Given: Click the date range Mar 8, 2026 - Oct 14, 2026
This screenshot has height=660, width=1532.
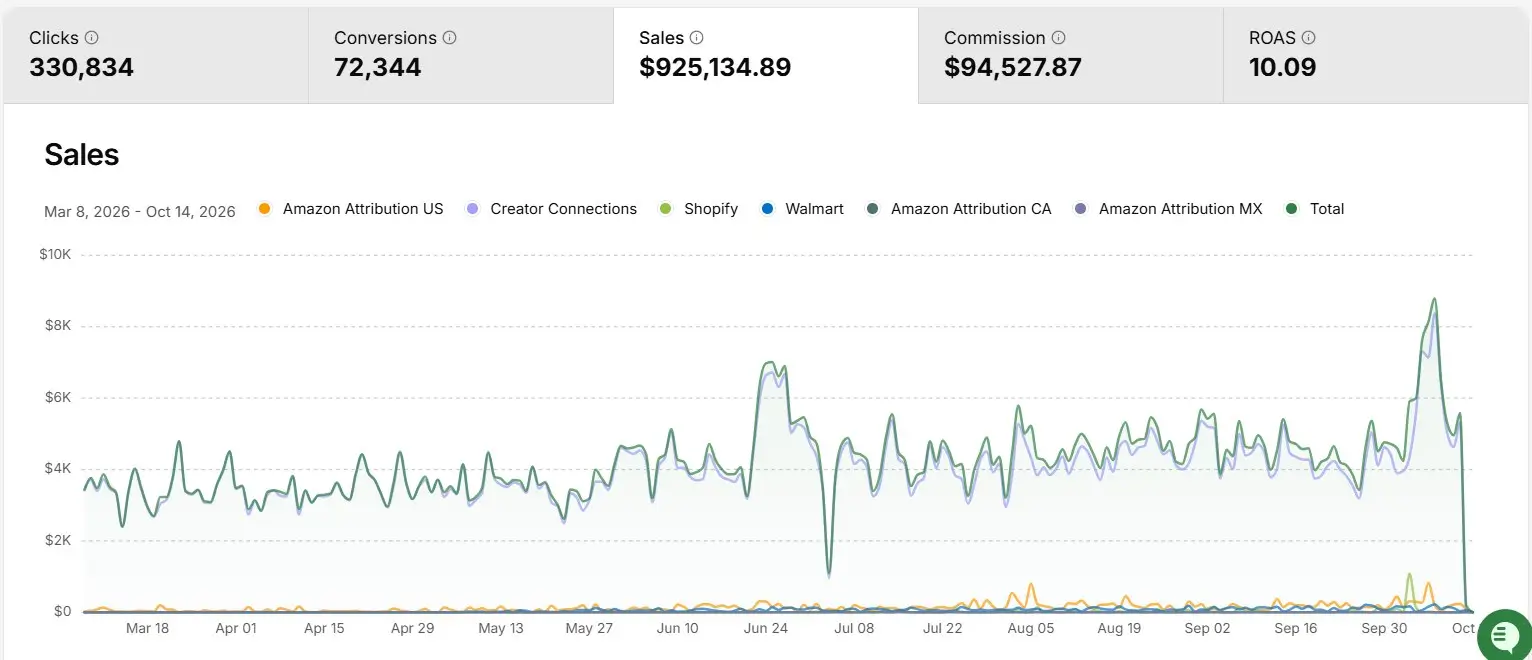Looking at the screenshot, I should click(140, 211).
